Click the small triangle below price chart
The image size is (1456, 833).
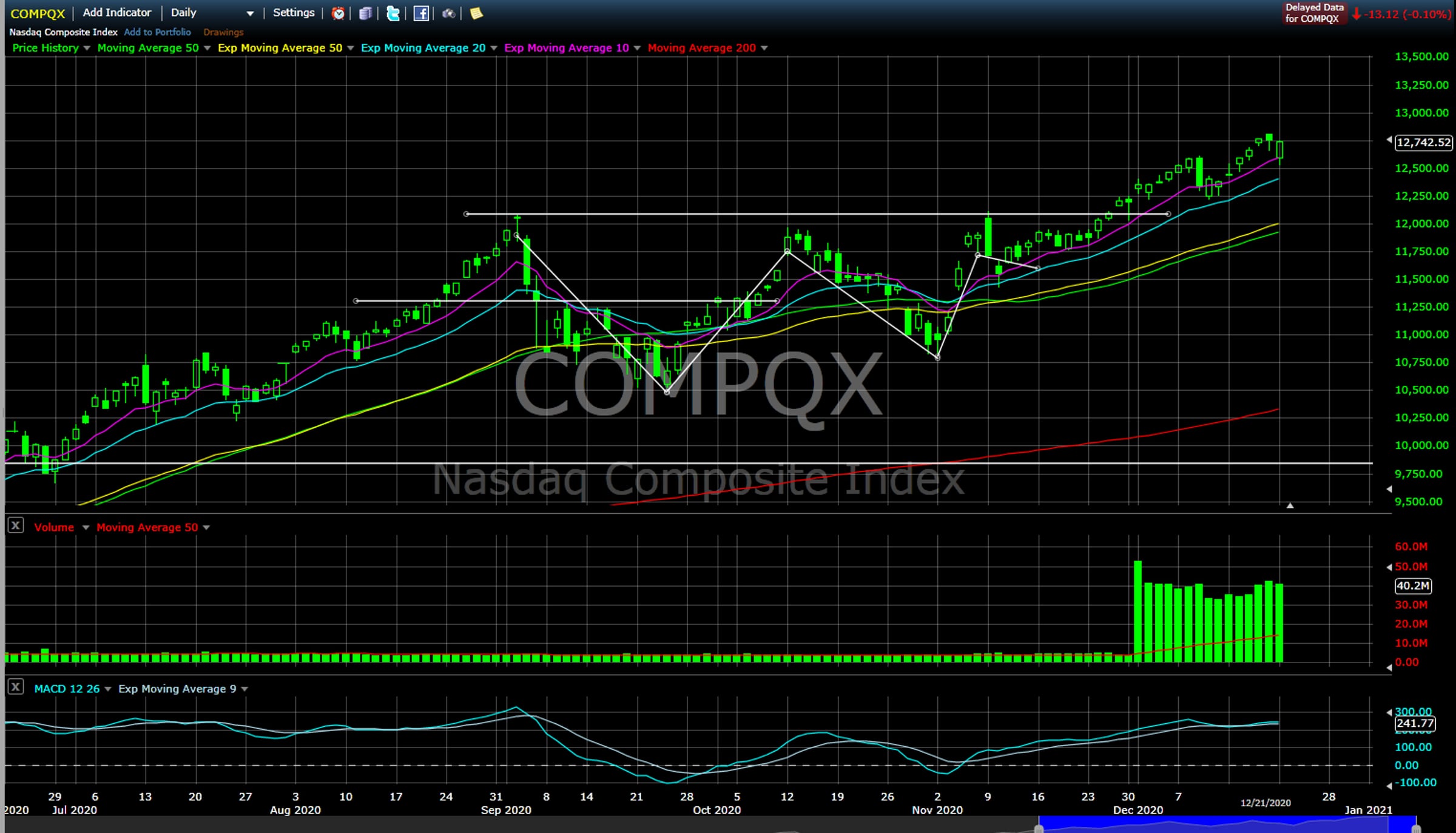[1290, 505]
